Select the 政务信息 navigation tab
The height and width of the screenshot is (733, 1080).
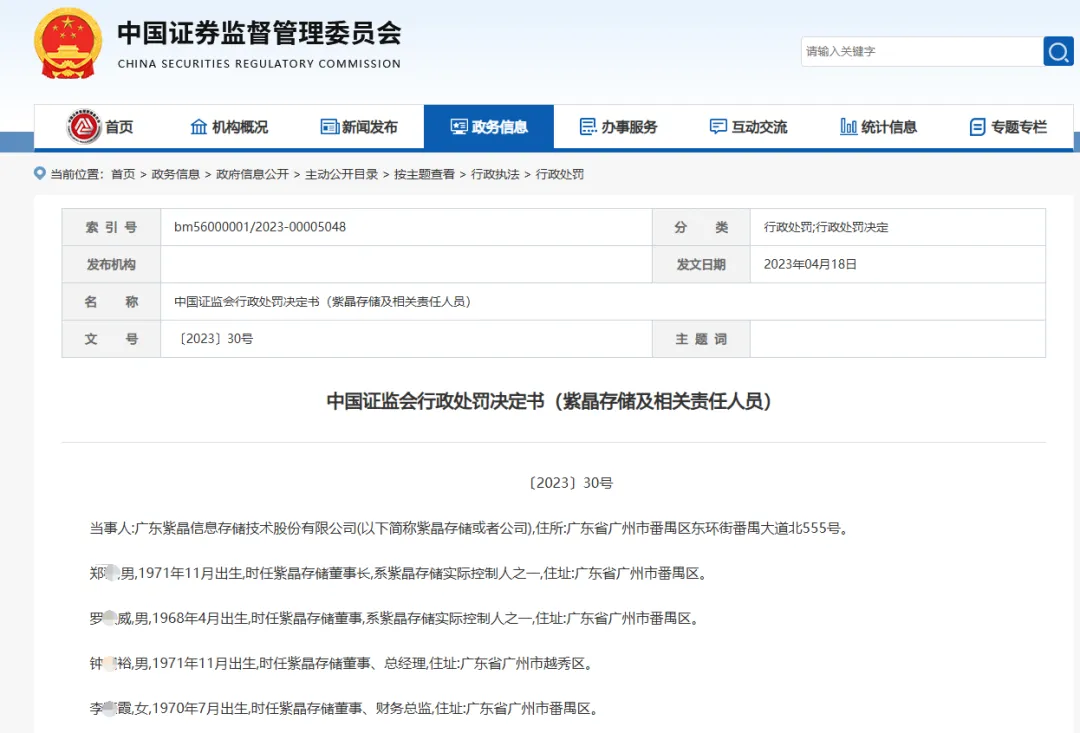click(489, 127)
